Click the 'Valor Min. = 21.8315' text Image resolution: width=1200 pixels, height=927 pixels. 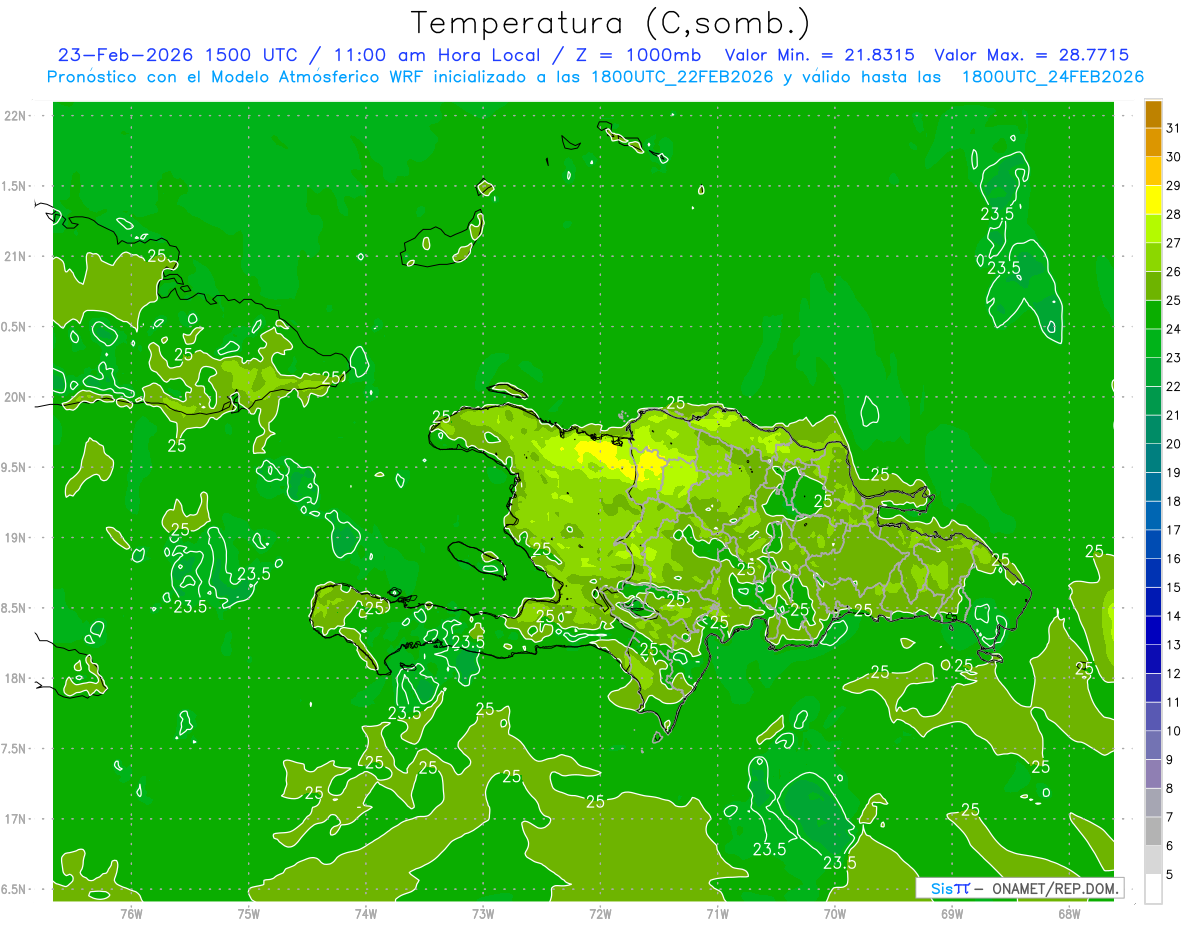819,56
